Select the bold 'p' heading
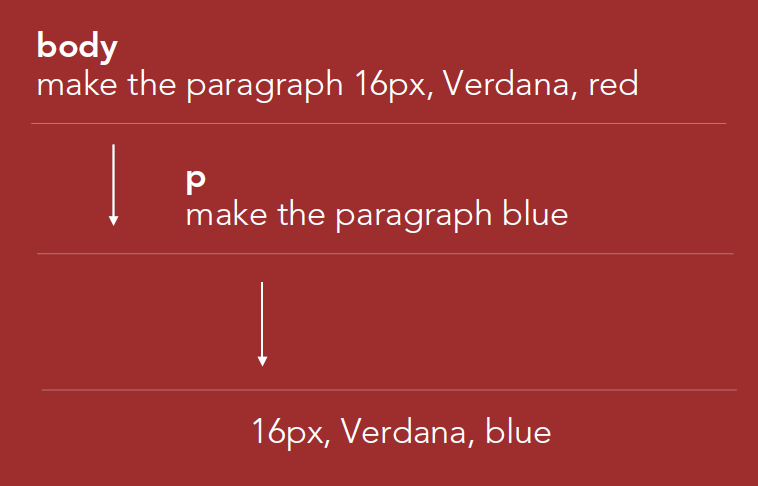This screenshot has width=758, height=486. pos(196,181)
